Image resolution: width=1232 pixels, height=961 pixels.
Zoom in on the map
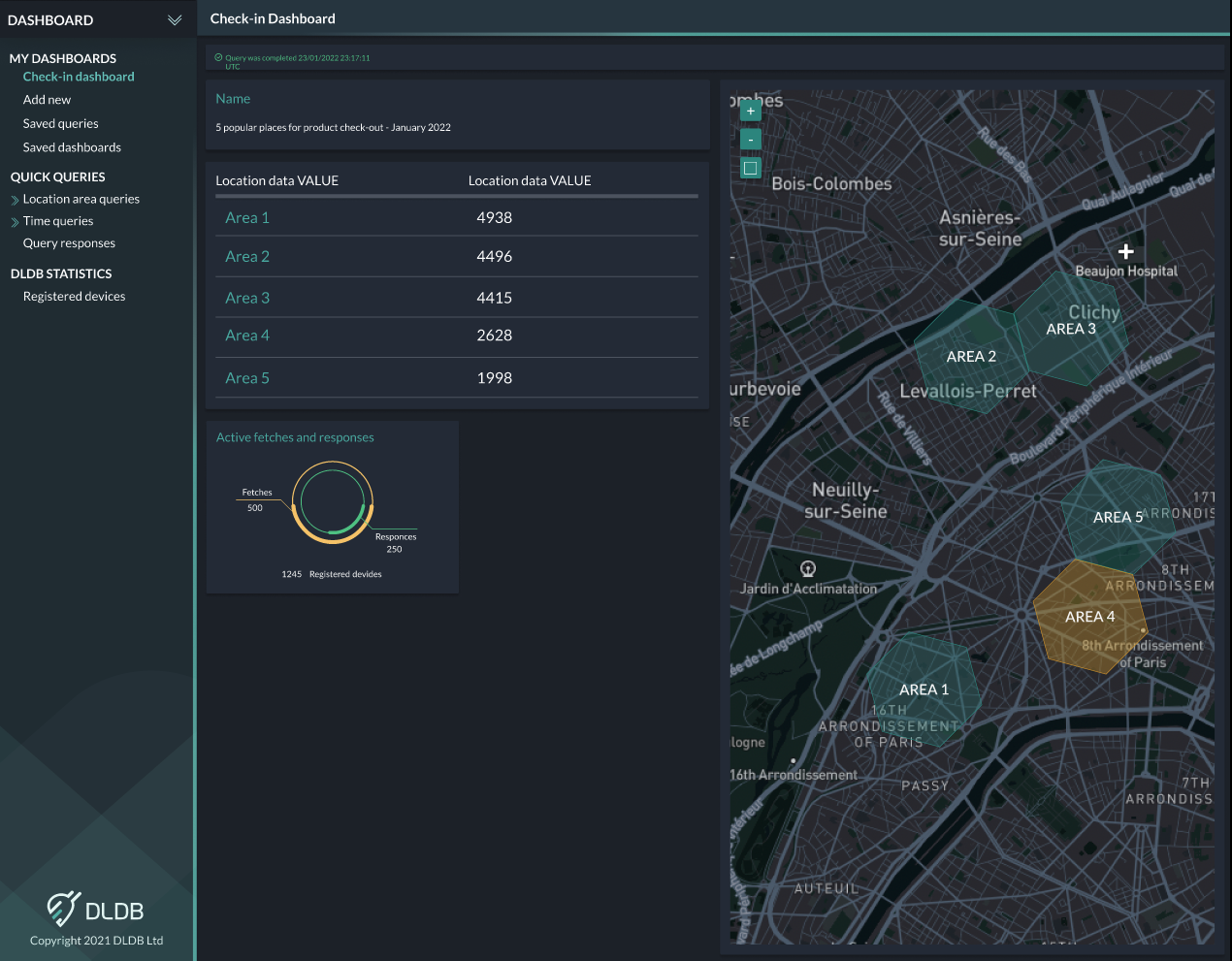click(751, 112)
